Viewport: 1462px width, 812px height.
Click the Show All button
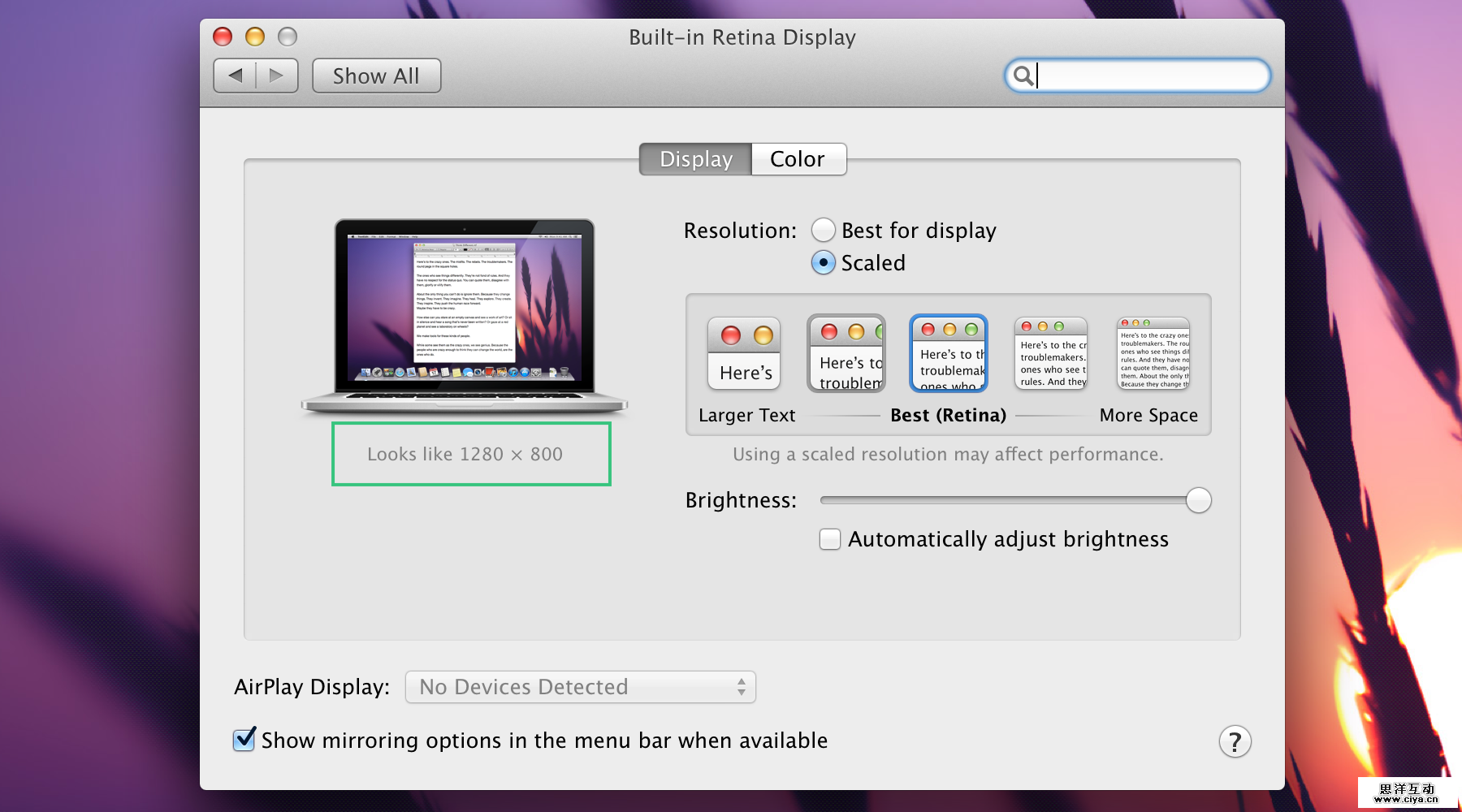tap(376, 76)
